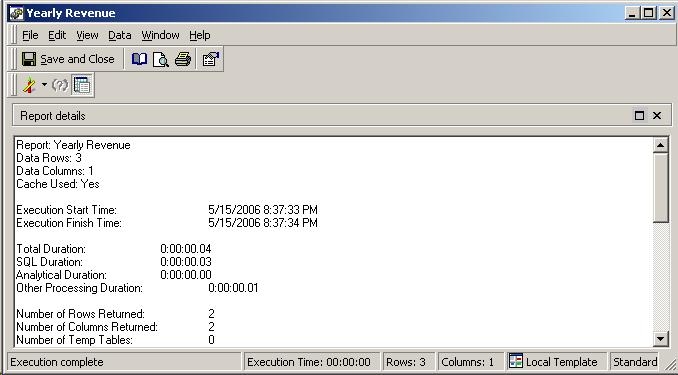Open print preview with the magnifier page icon
Viewport: 678px width, 375px height.
[x=161, y=59]
